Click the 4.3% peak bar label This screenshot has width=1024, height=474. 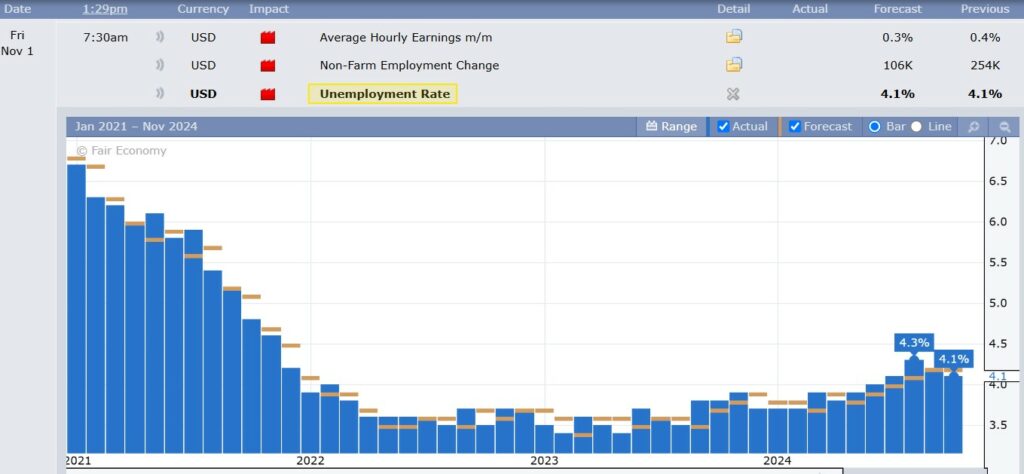pyautogui.click(x=914, y=342)
